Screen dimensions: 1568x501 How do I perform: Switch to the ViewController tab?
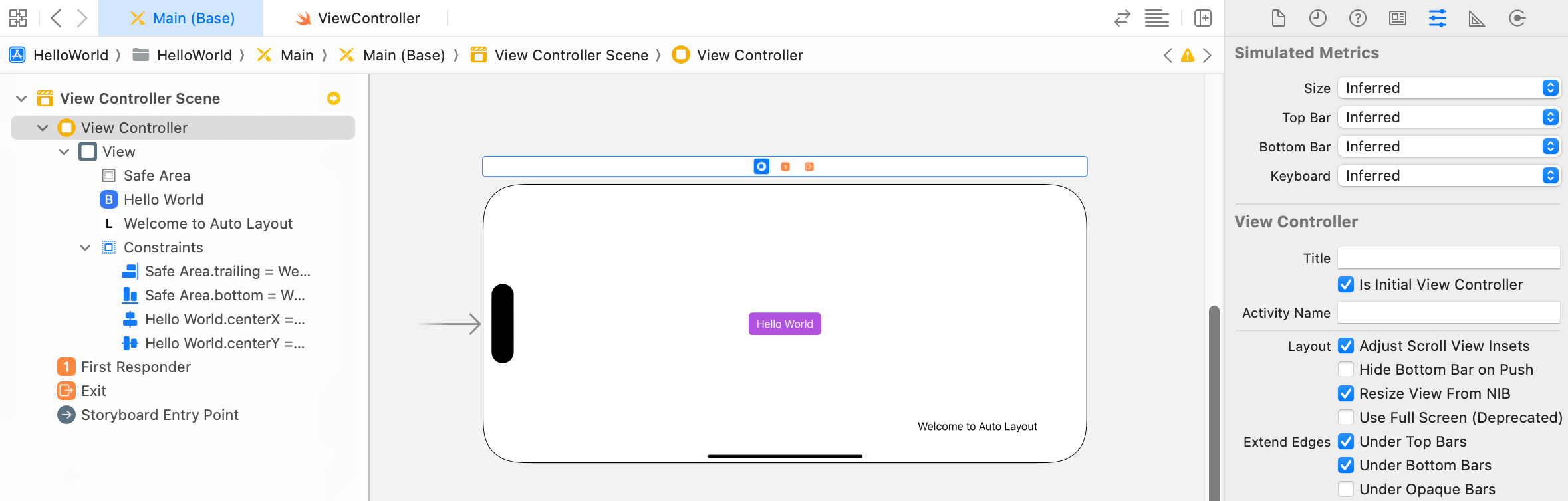(358, 18)
